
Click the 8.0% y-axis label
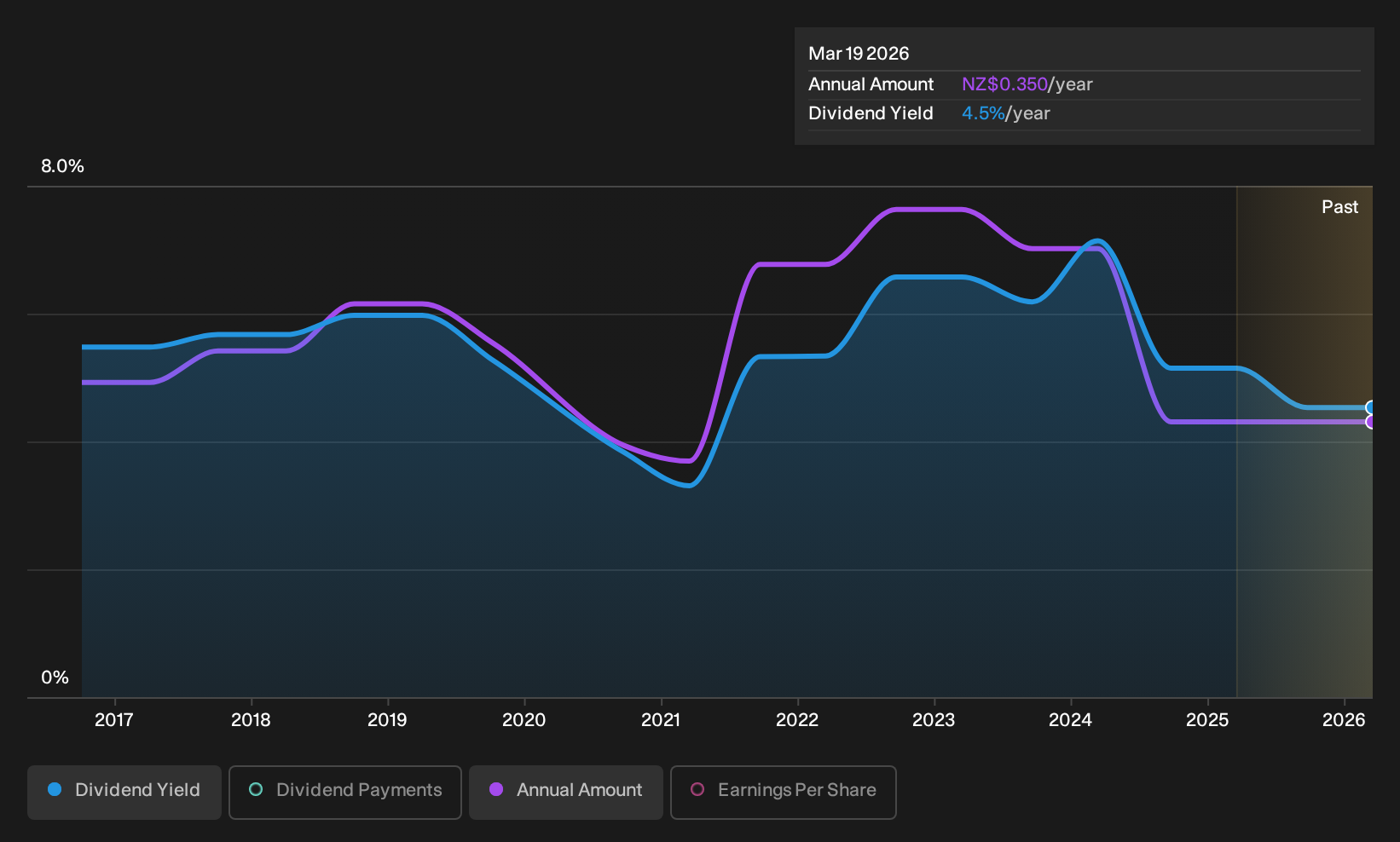[62, 166]
